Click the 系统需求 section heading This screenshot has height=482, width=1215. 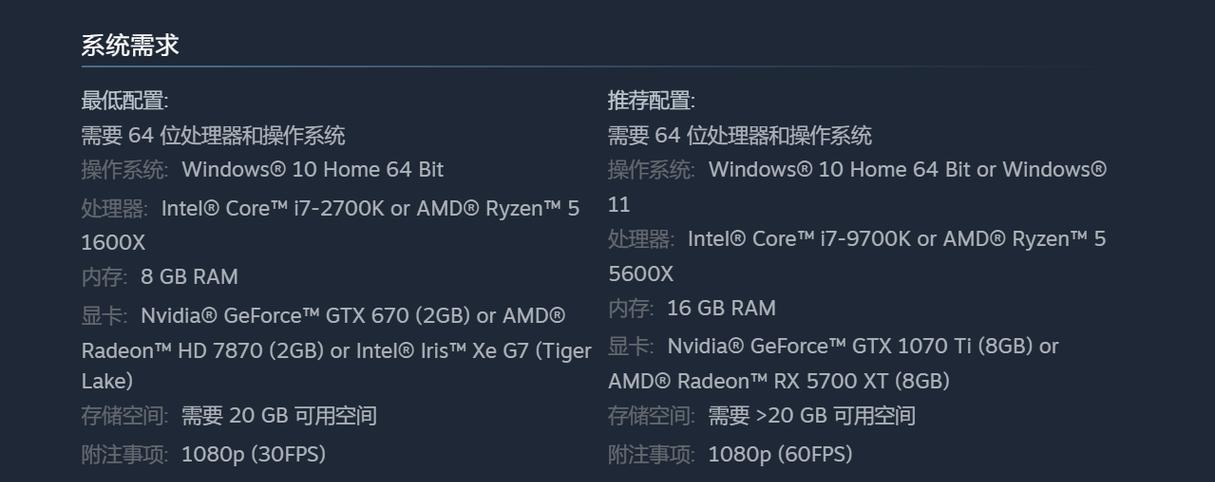tap(130, 45)
